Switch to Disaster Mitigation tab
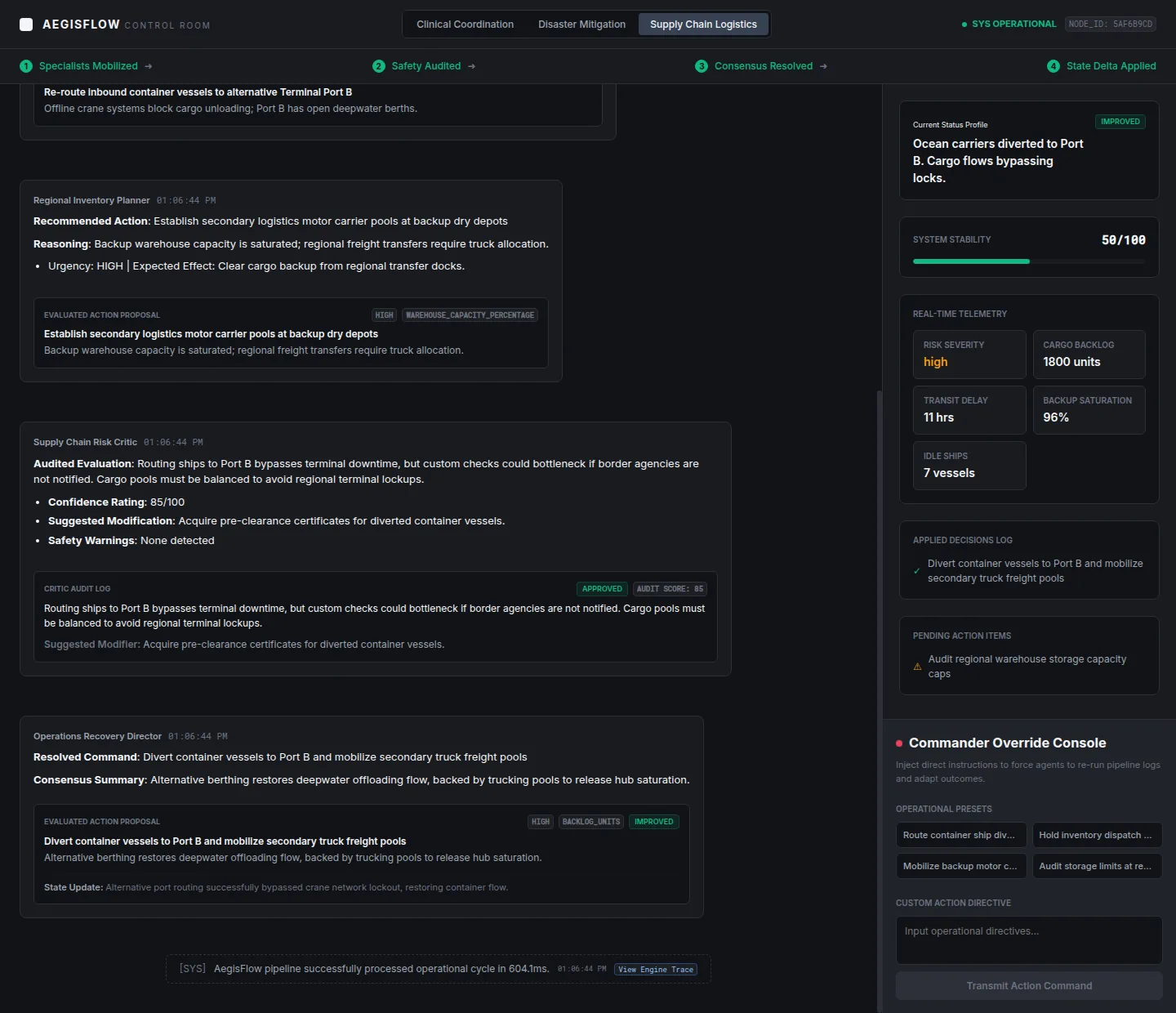1176x1013 pixels. pos(581,25)
